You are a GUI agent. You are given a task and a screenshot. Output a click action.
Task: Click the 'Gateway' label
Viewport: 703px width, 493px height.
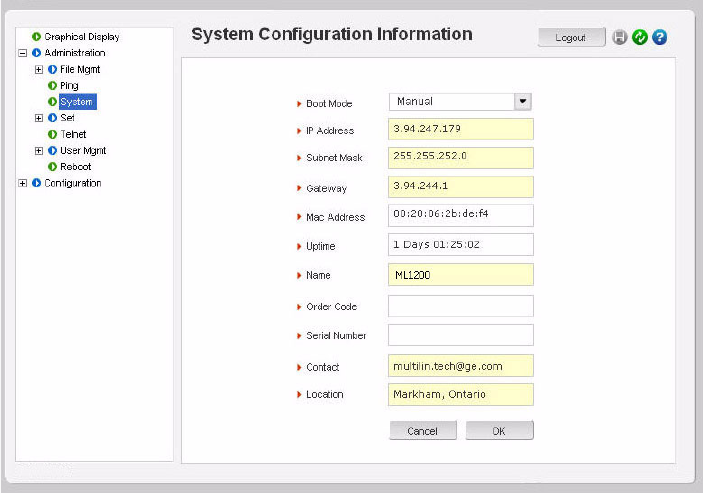click(x=326, y=189)
